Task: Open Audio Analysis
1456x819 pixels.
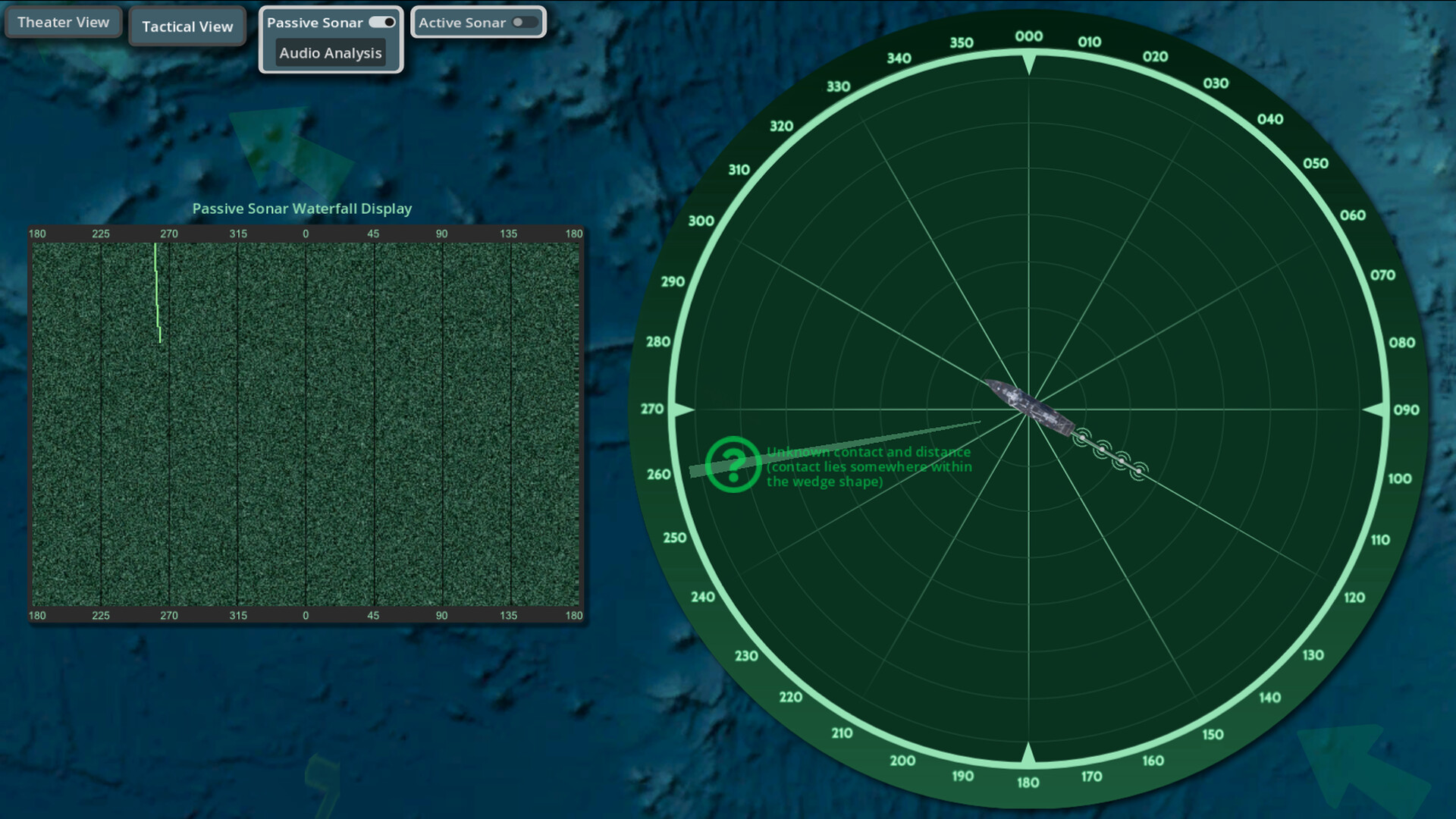Action: coord(331,53)
